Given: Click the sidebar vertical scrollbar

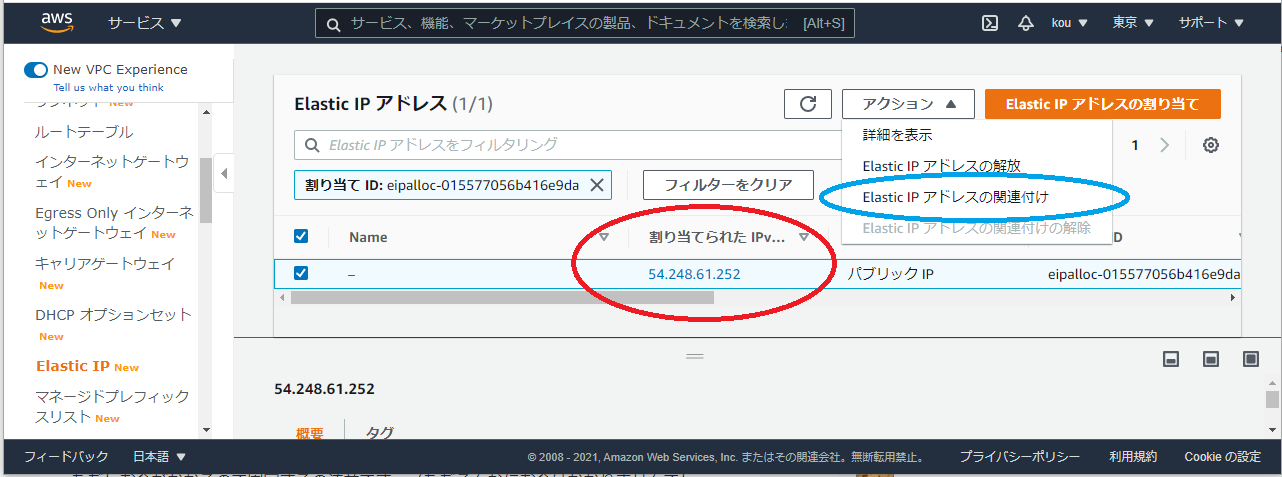Looking at the screenshot, I should pyautogui.click(x=205, y=190).
